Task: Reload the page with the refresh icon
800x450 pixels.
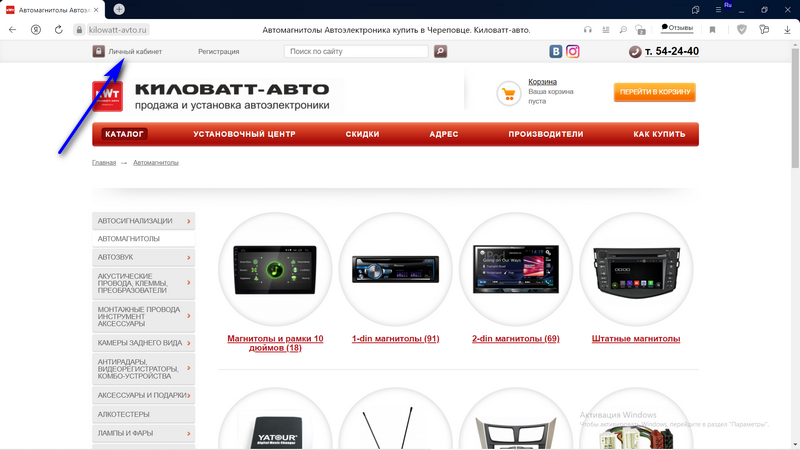Action: coord(59,30)
